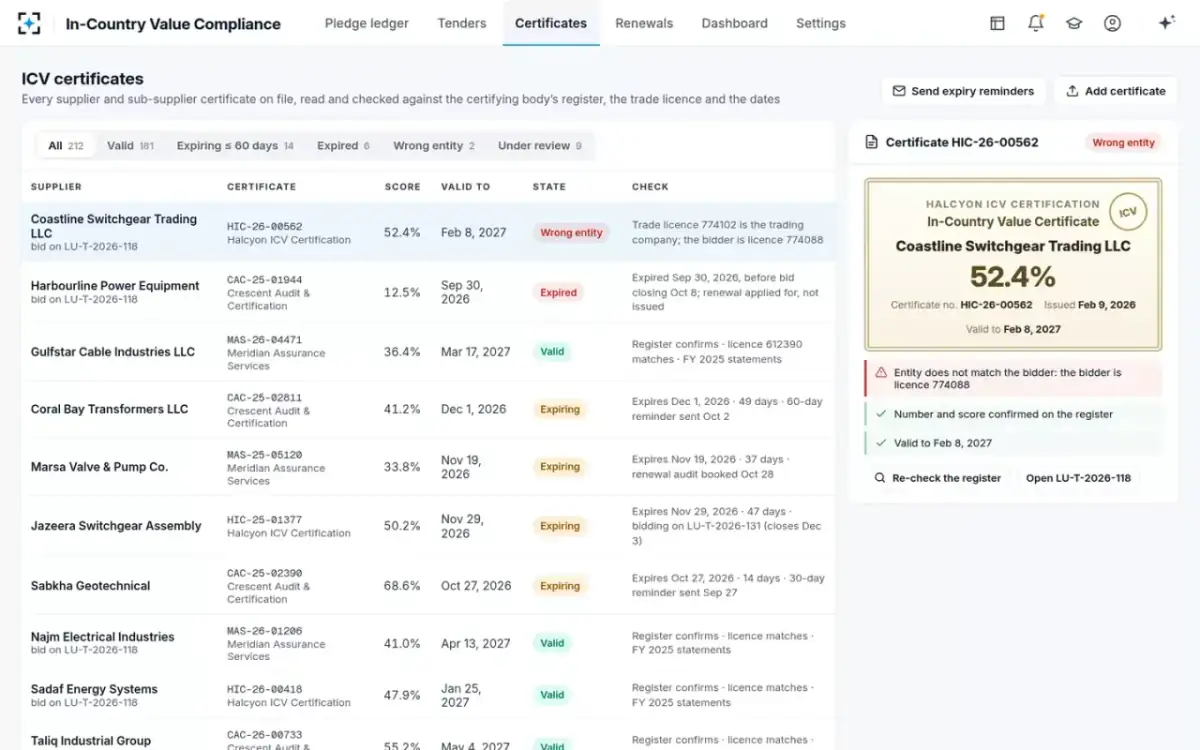Click certificate number HIC-25-01377
The image size is (1200, 750).
coord(264,520)
